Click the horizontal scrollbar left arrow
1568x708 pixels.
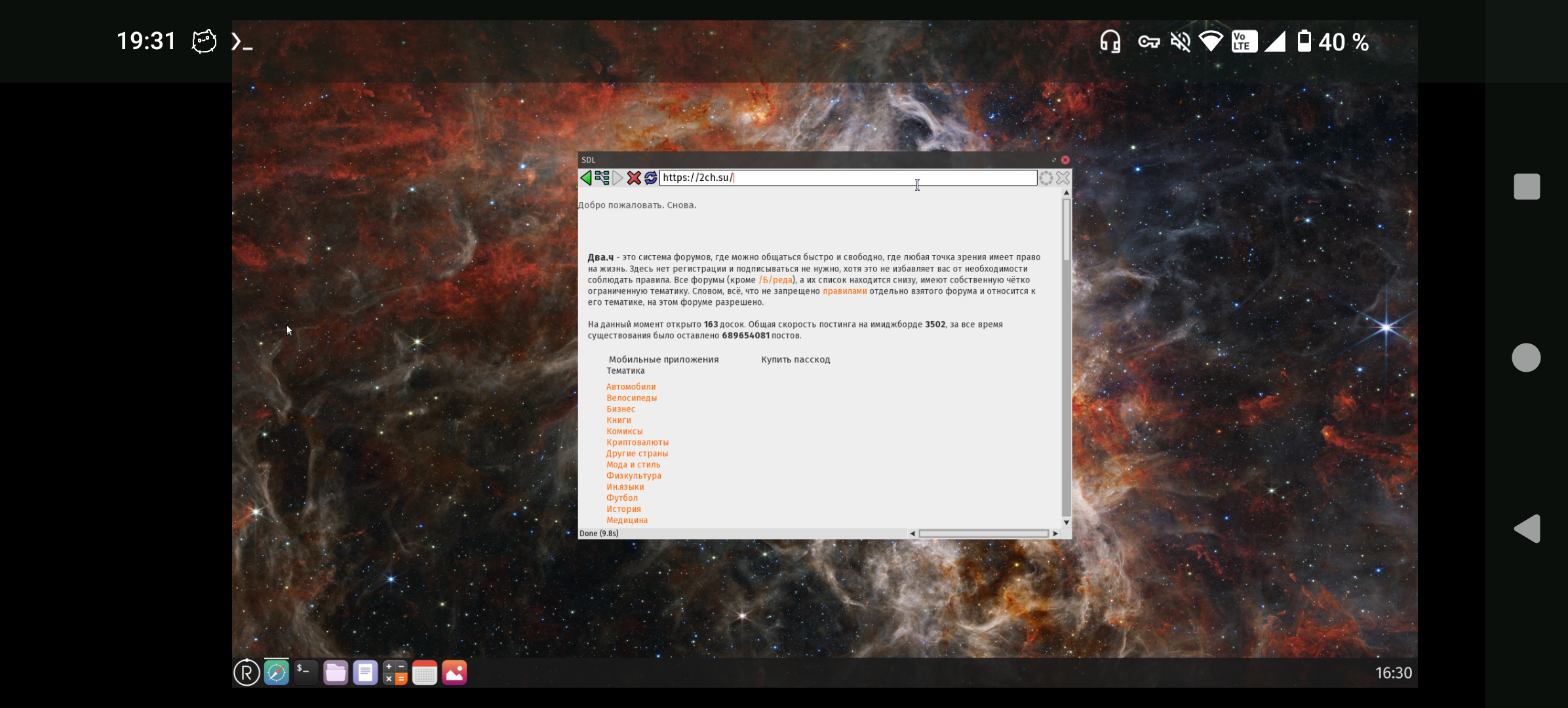pos(912,534)
